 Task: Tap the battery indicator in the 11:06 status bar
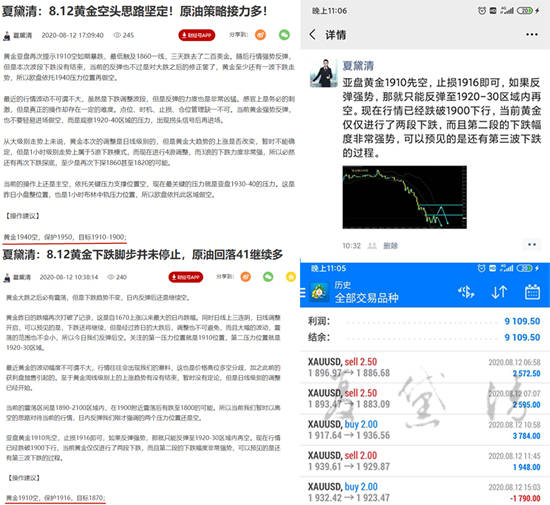point(524,11)
